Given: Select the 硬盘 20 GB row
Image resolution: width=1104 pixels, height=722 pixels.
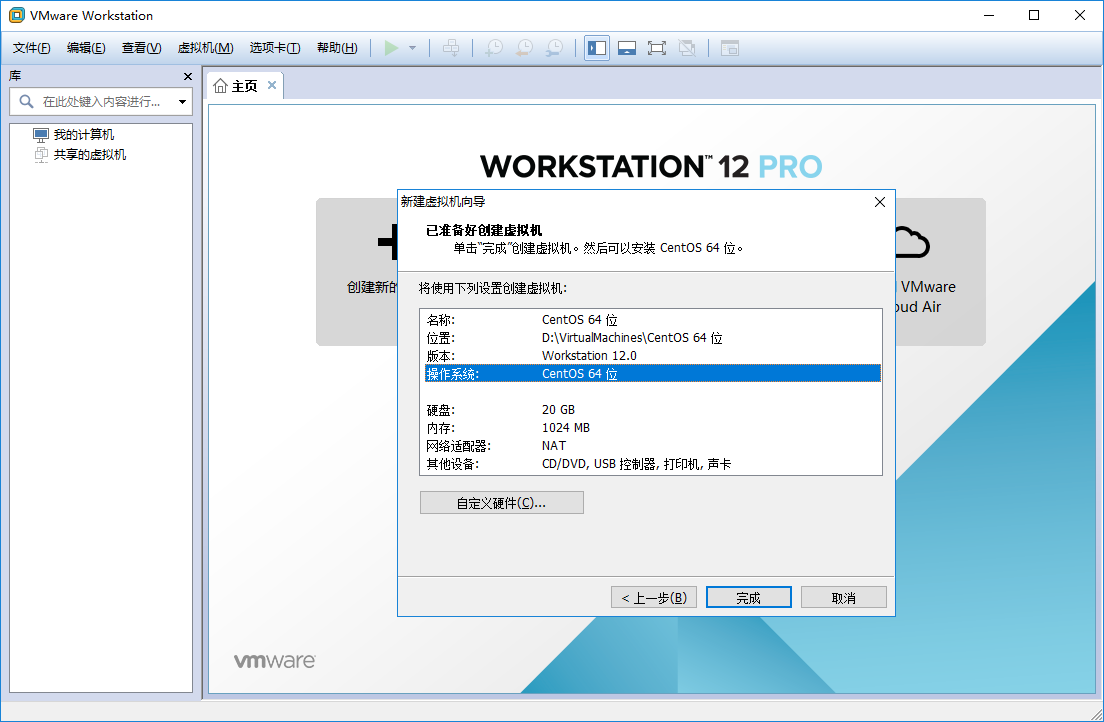Looking at the screenshot, I should pyautogui.click(x=653, y=410).
